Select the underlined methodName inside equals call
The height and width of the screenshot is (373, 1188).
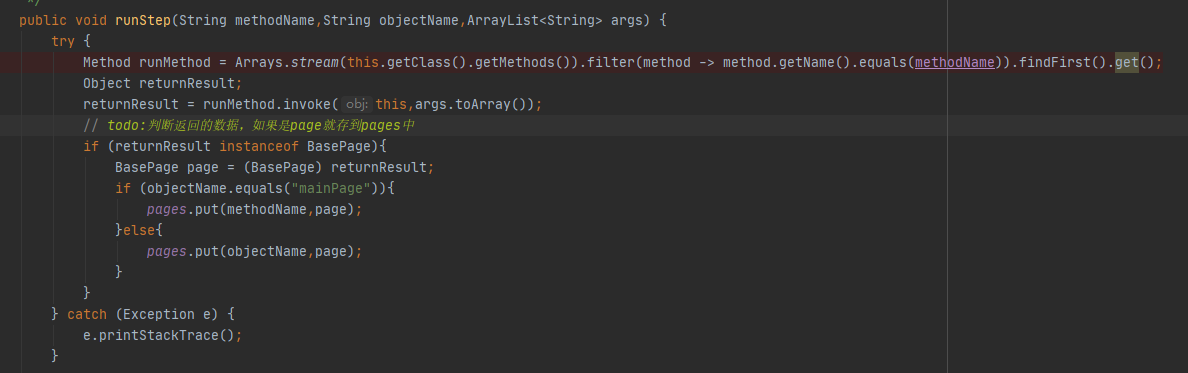[x=955, y=62]
